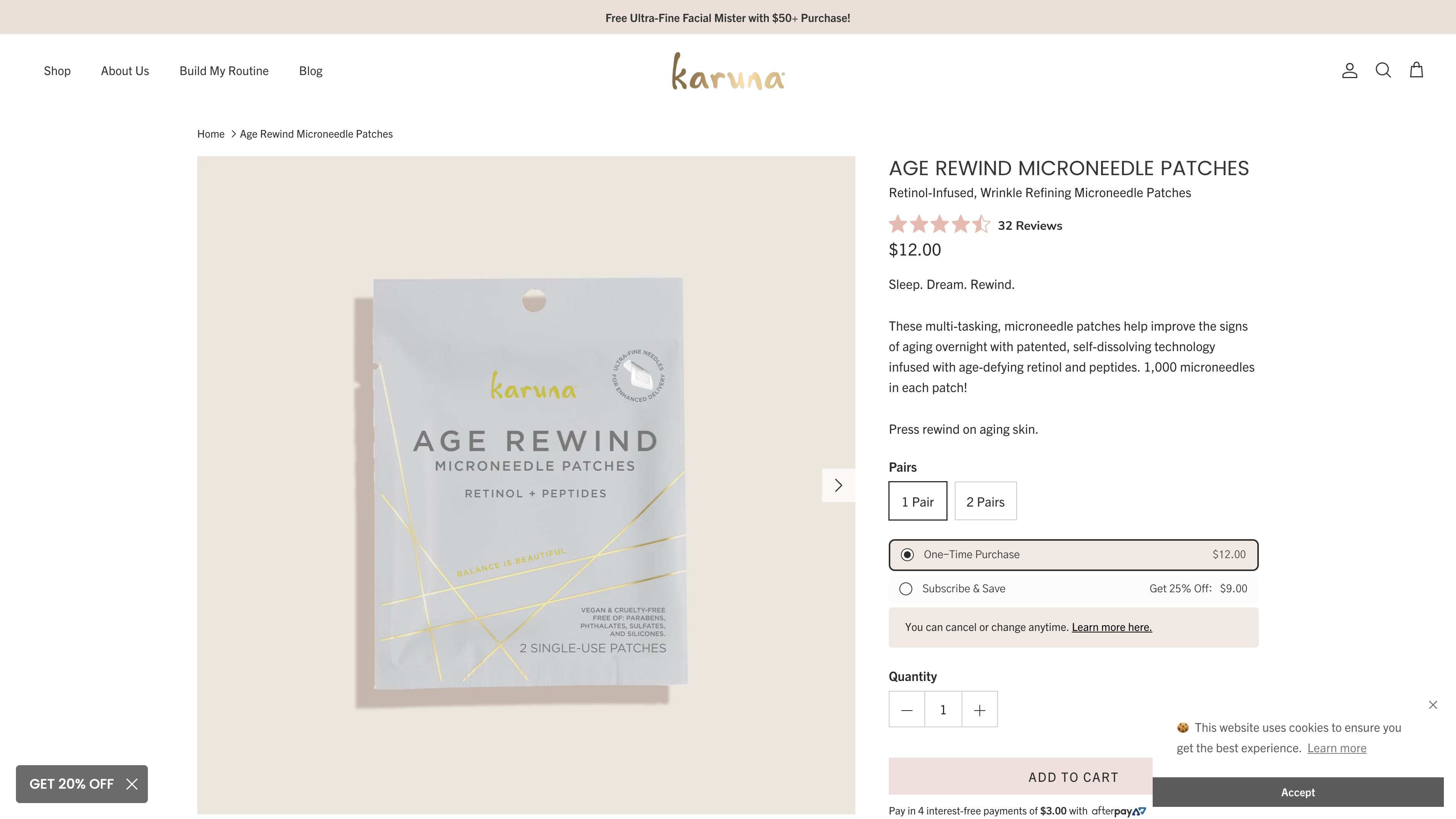Click the search magnifier icon
1456x819 pixels.
[x=1382, y=70]
